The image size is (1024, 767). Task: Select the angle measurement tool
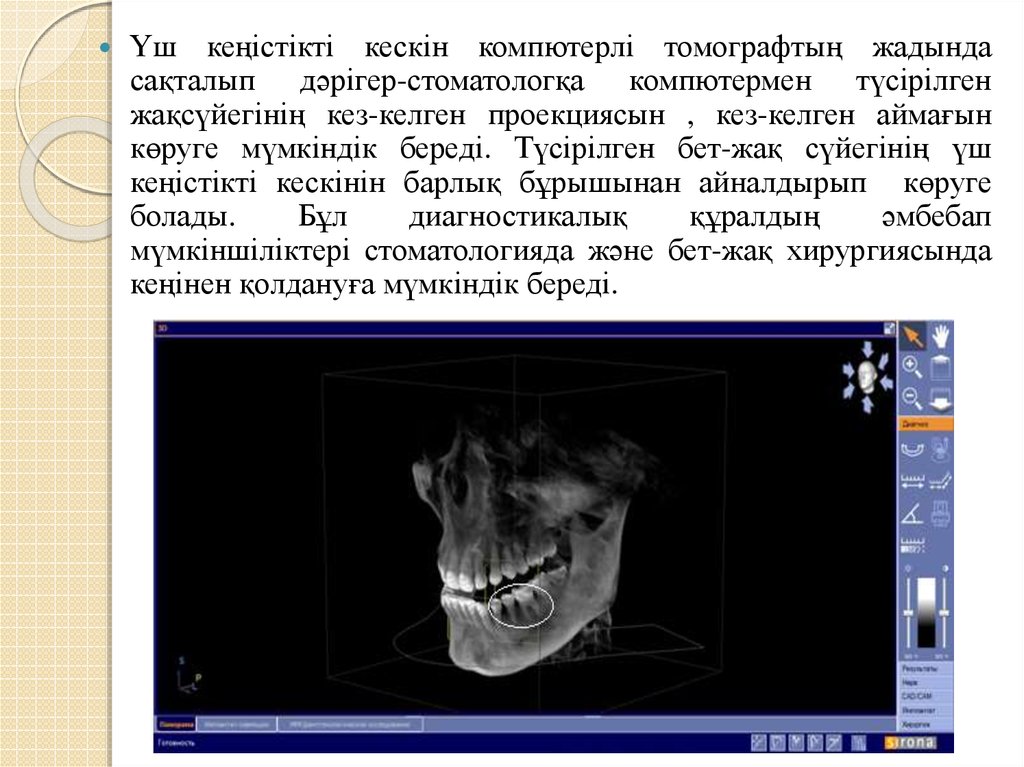coord(912,514)
